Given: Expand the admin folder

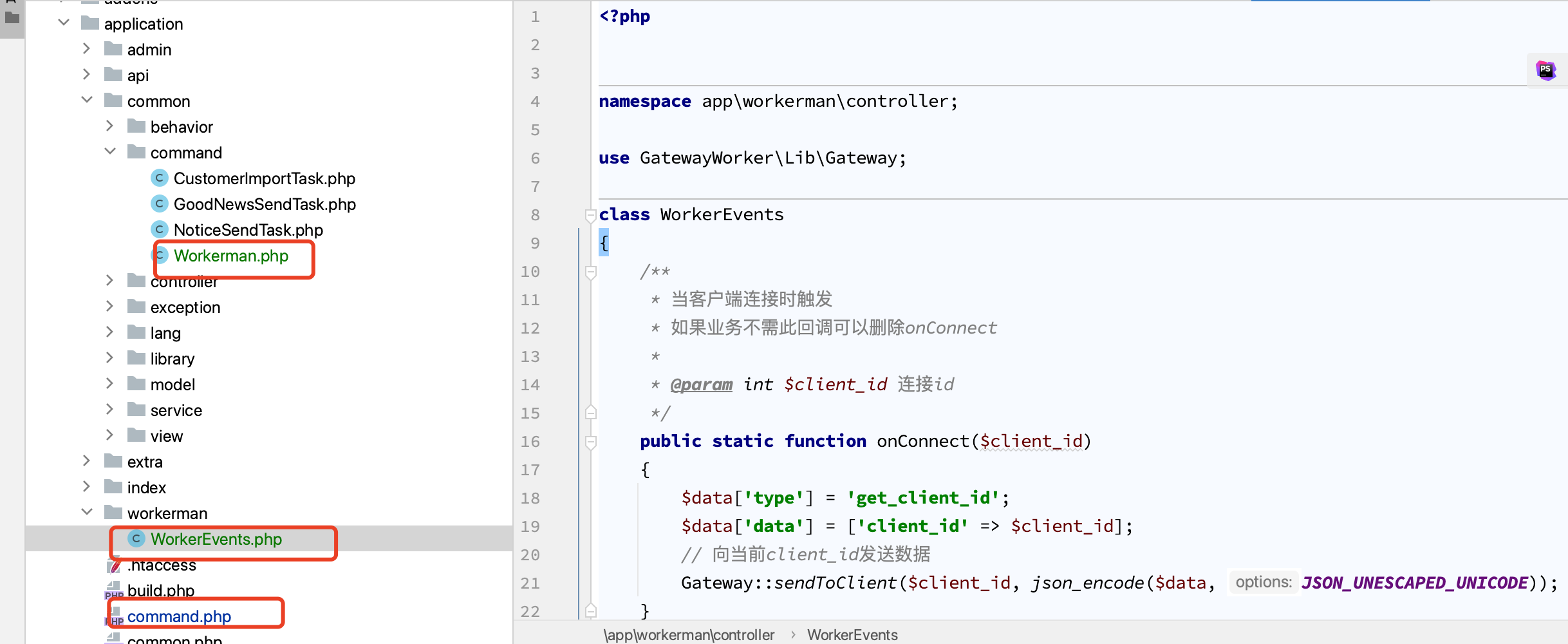Looking at the screenshot, I should click(x=87, y=49).
